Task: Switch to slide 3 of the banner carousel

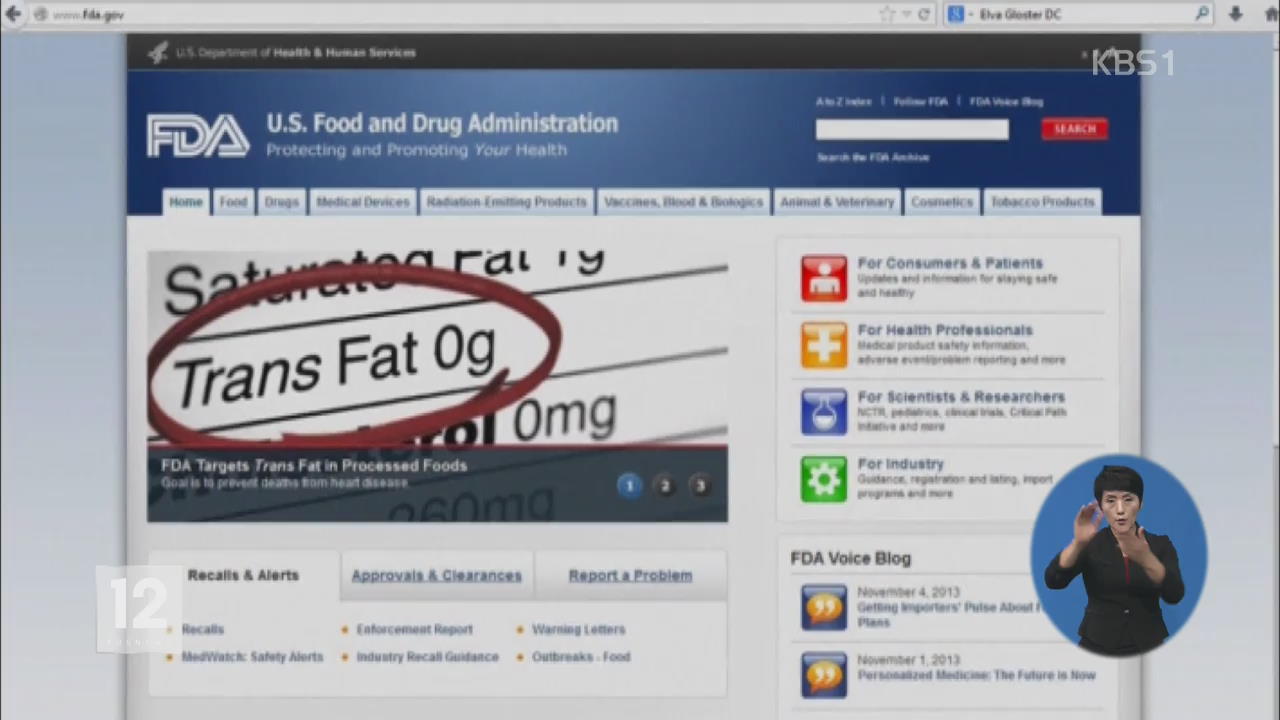Action: [701, 486]
